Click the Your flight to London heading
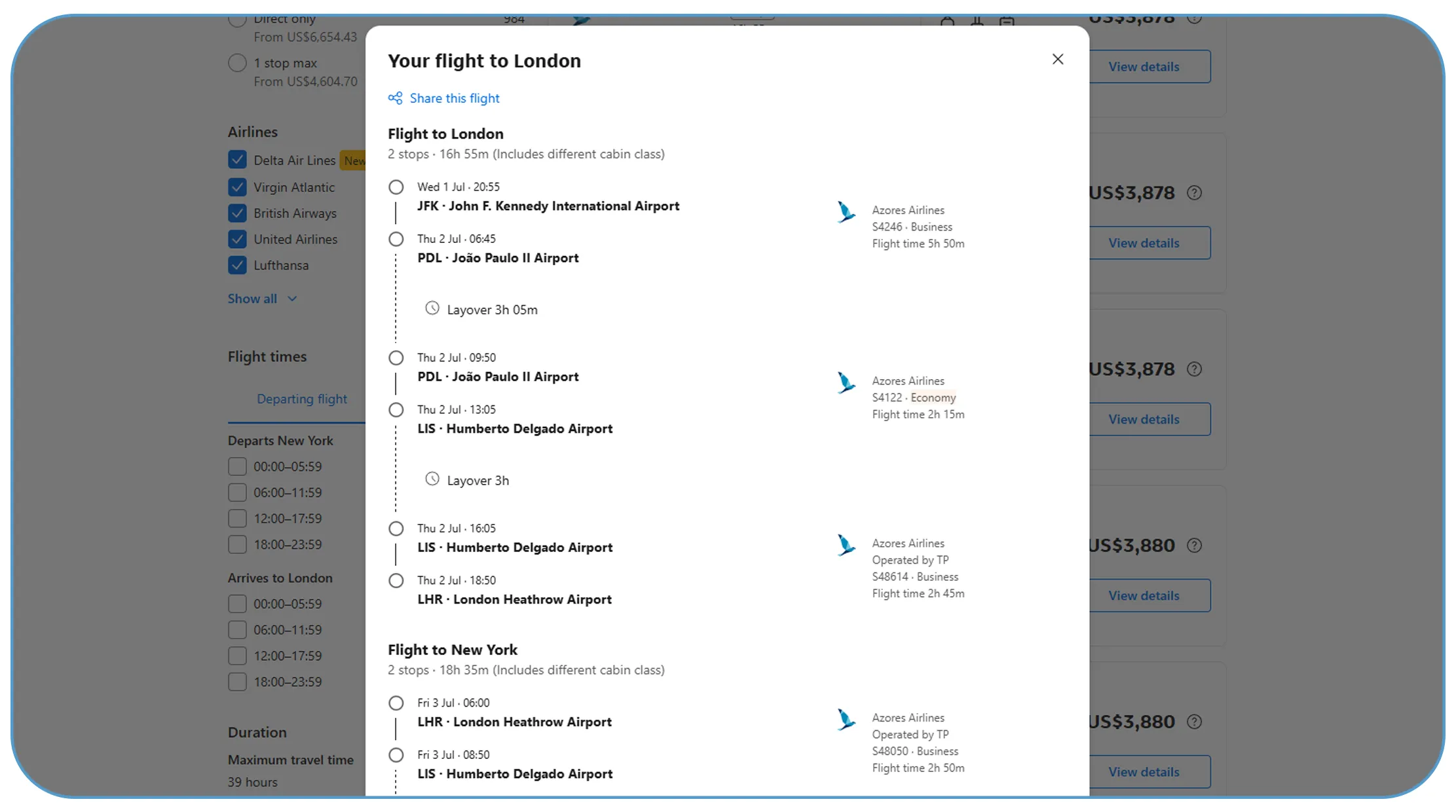 [484, 61]
